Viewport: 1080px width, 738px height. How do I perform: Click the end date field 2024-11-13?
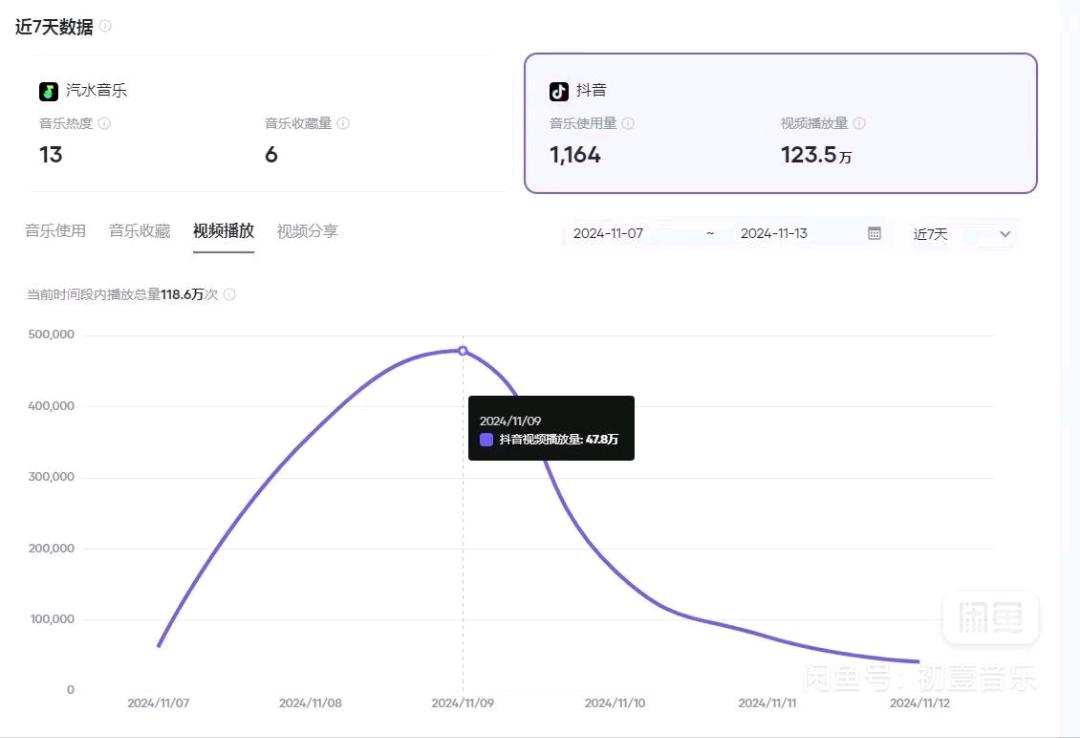(774, 234)
